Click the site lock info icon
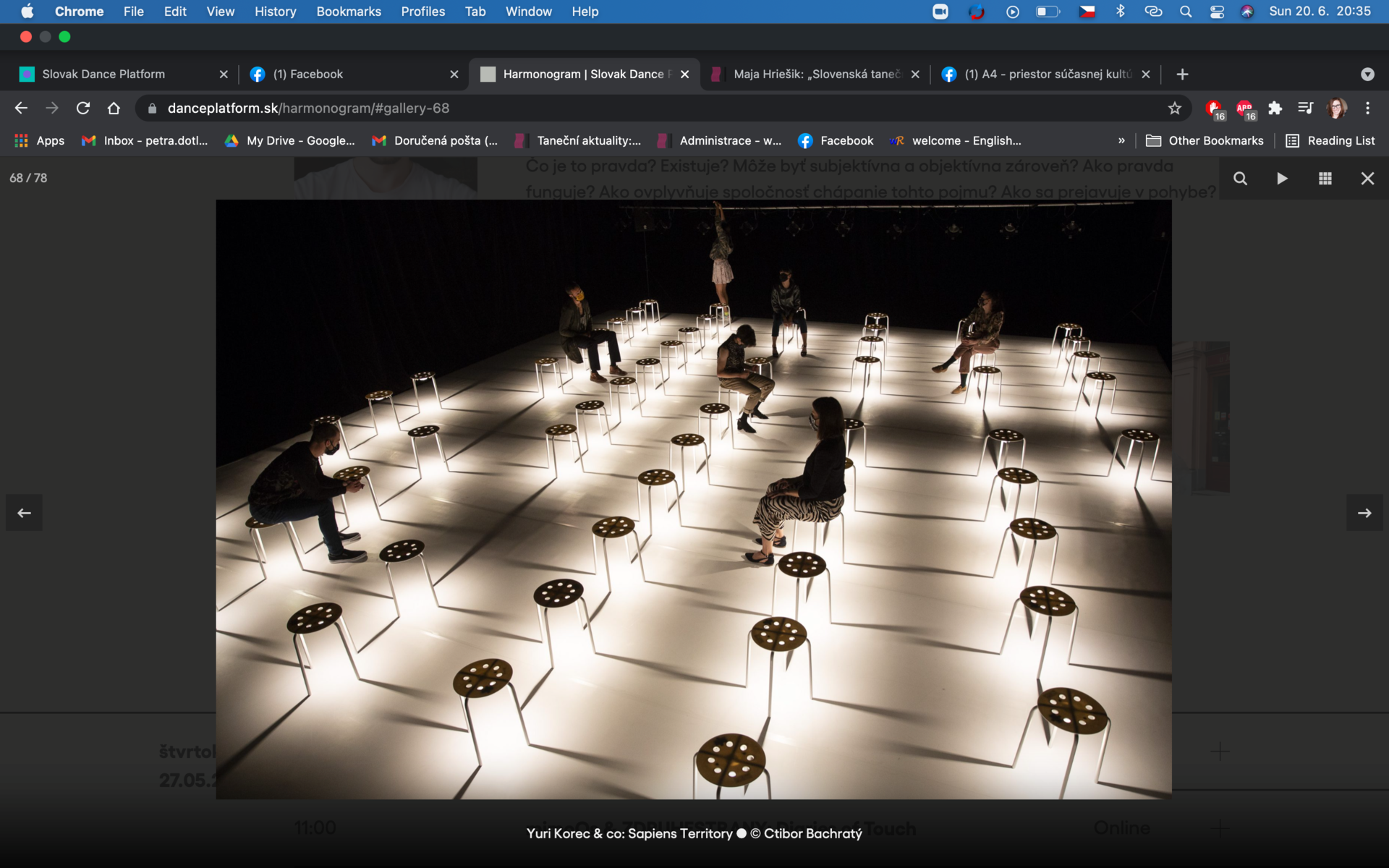Viewport: 1389px width, 868px height. [x=152, y=108]
